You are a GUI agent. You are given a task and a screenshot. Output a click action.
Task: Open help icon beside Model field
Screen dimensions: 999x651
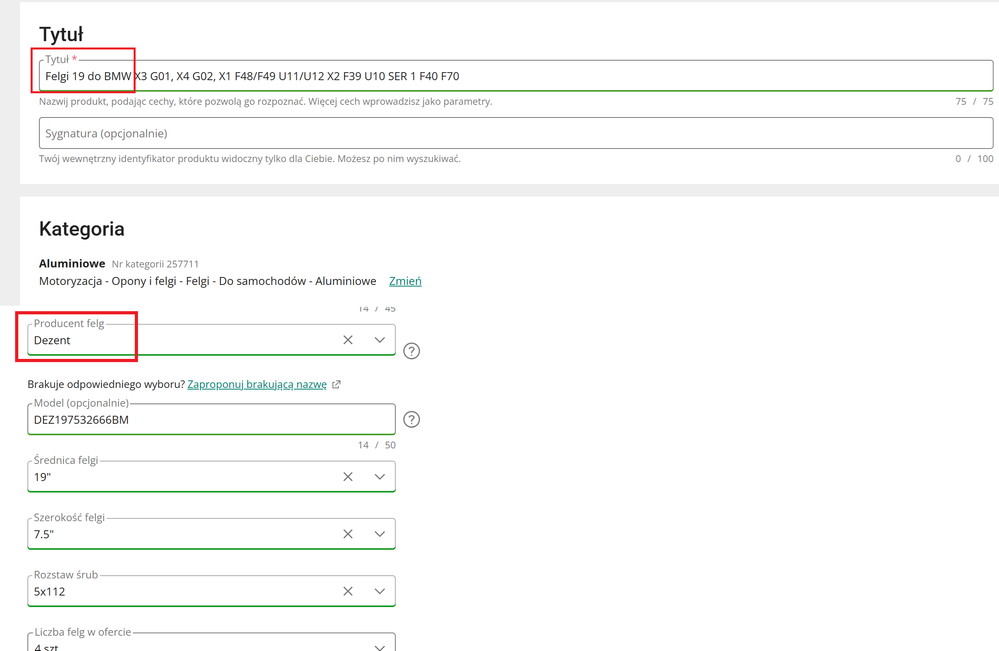coord(411,420)
